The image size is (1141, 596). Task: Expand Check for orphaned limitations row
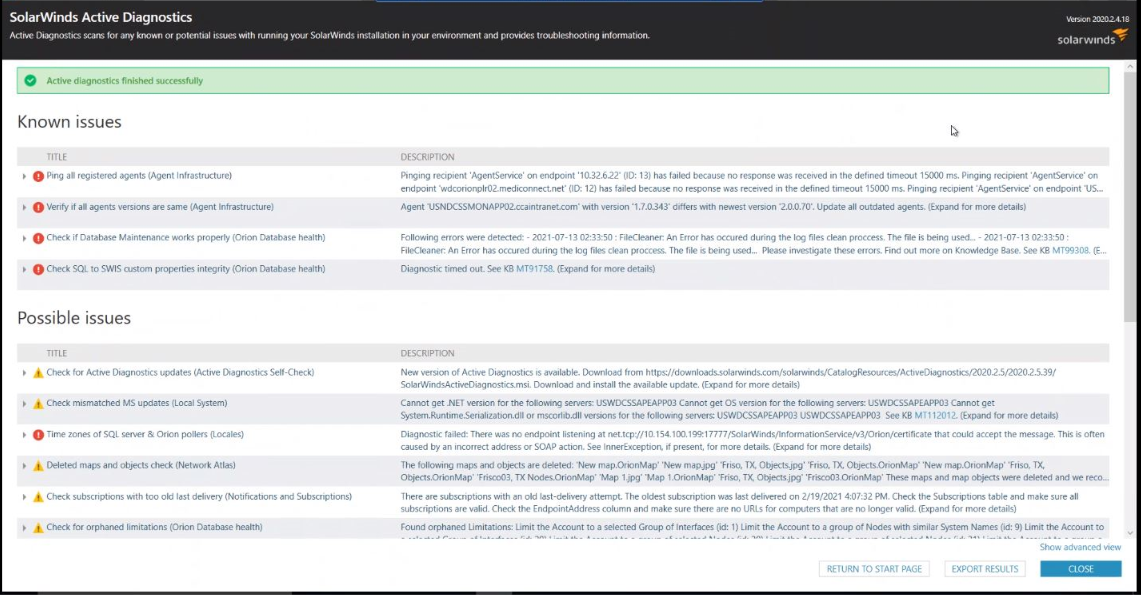coord(24,528)
